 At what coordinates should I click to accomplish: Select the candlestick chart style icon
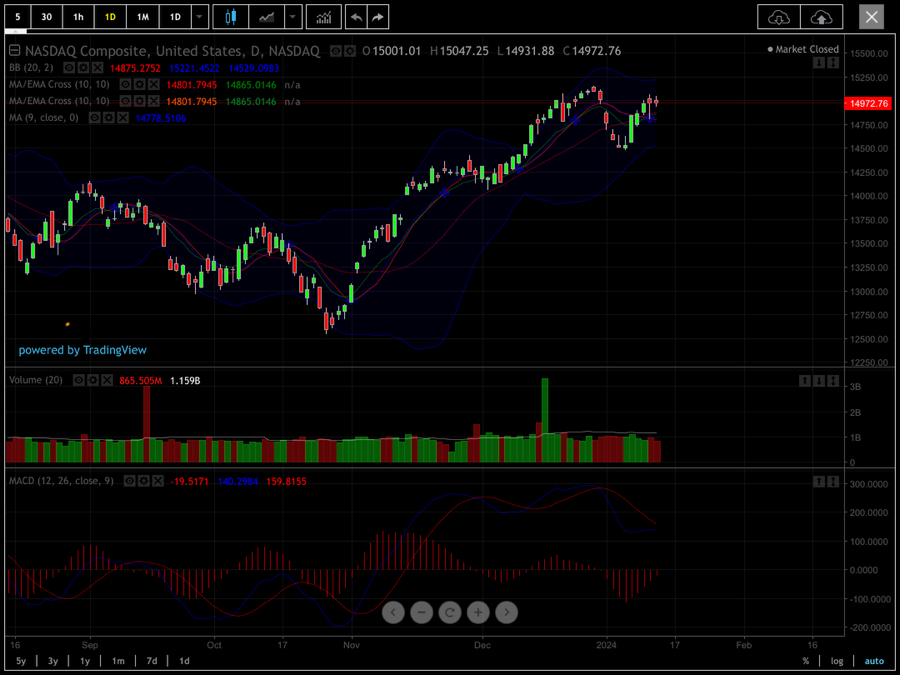(x=231, y=17)
